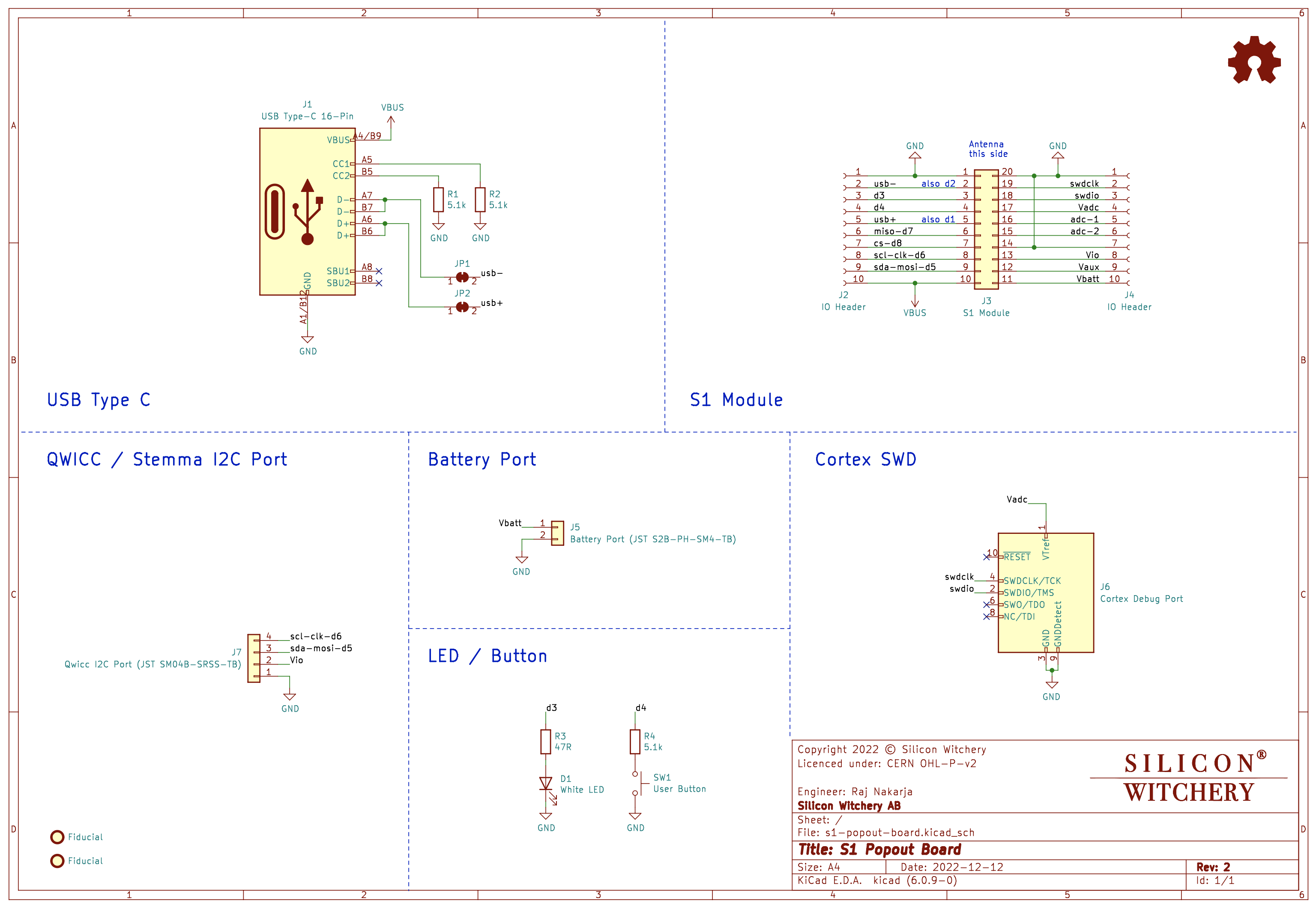Click the Silicon Witchery logo

1189,777
